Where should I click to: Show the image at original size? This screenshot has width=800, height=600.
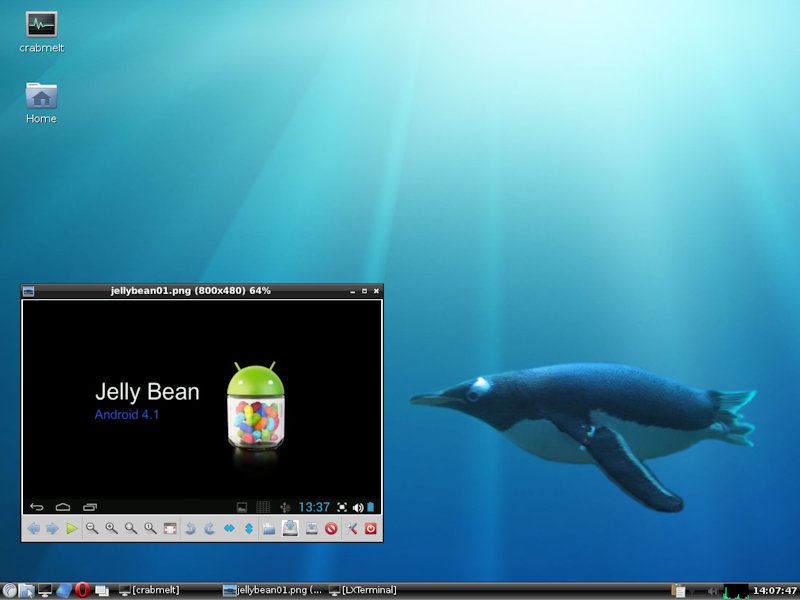pyautogui.click(x=150, y=528)
